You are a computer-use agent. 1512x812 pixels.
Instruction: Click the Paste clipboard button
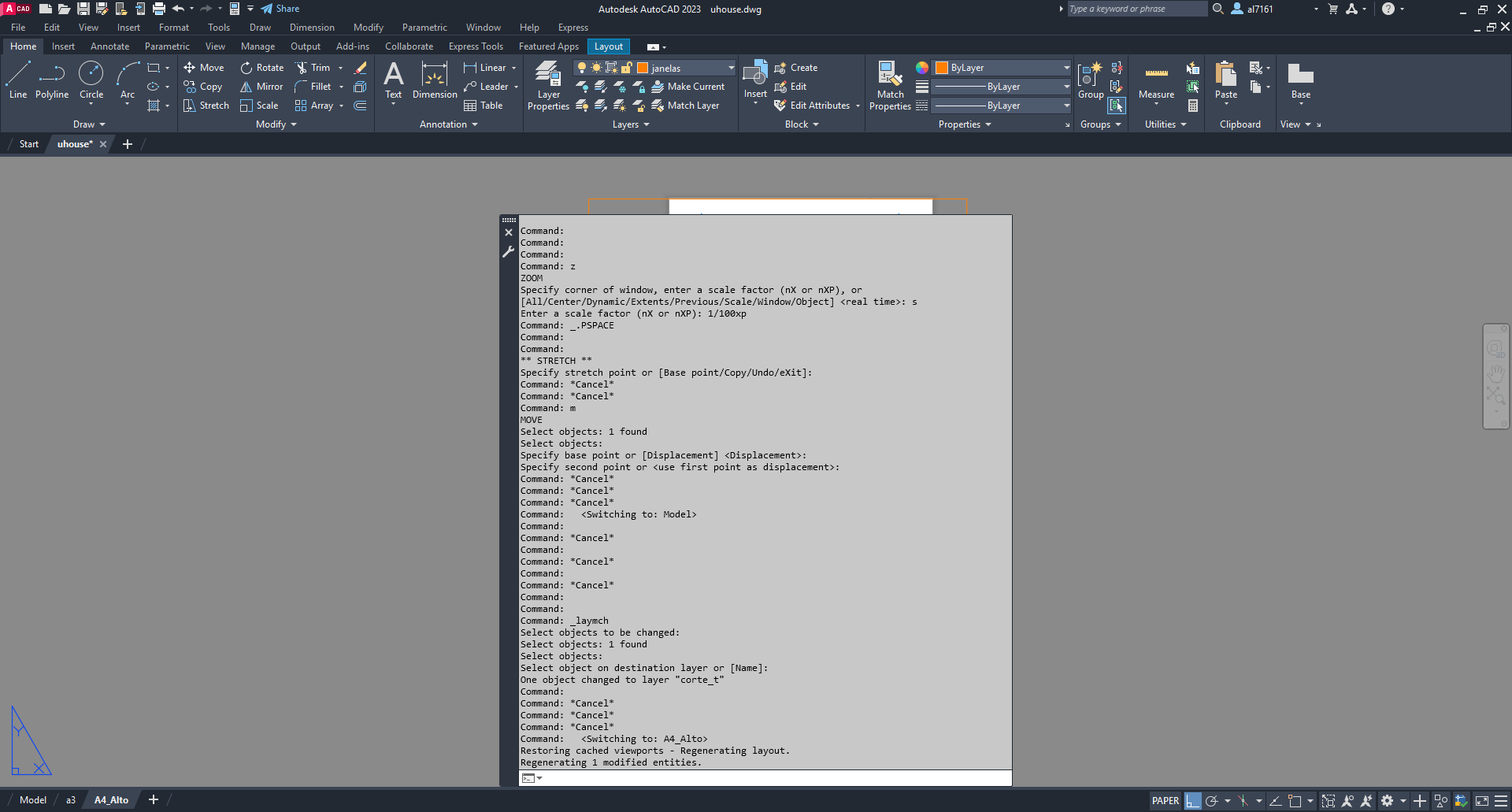(1226, 82)
